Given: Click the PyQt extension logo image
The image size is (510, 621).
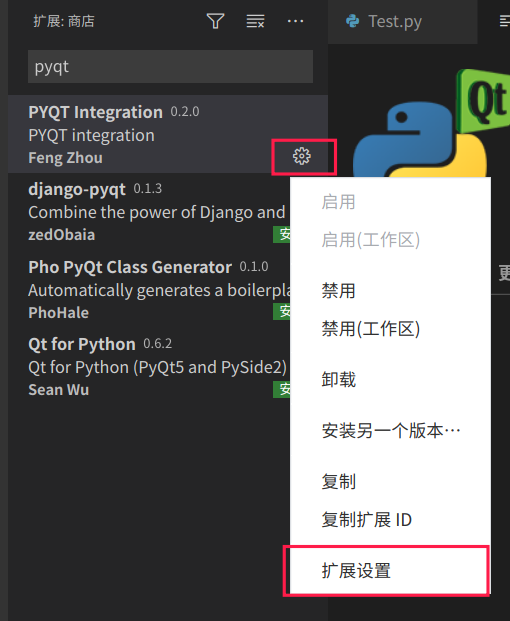Looking at the screenshot, I should pyautogui.click(x=431, y=123).
